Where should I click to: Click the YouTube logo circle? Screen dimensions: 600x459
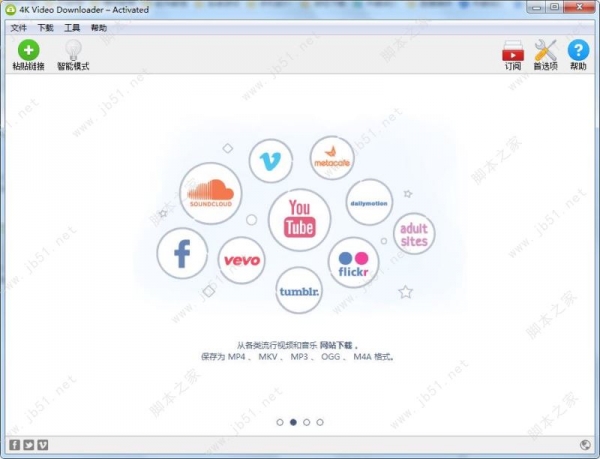coord(300,220)
